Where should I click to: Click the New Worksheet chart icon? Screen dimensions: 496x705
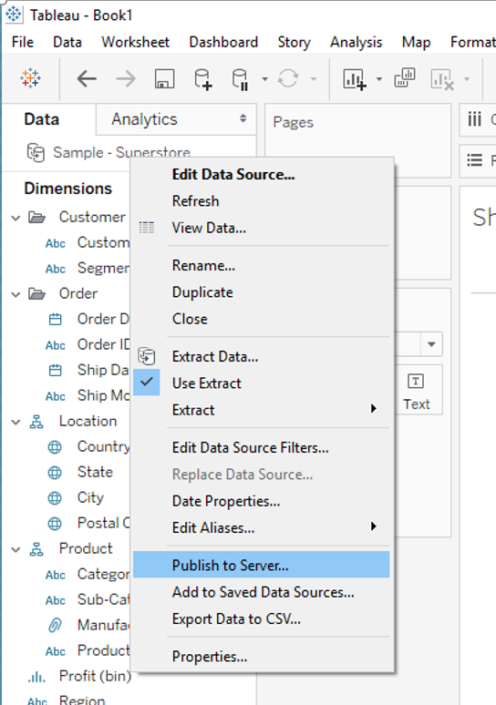tap(354, 79)
